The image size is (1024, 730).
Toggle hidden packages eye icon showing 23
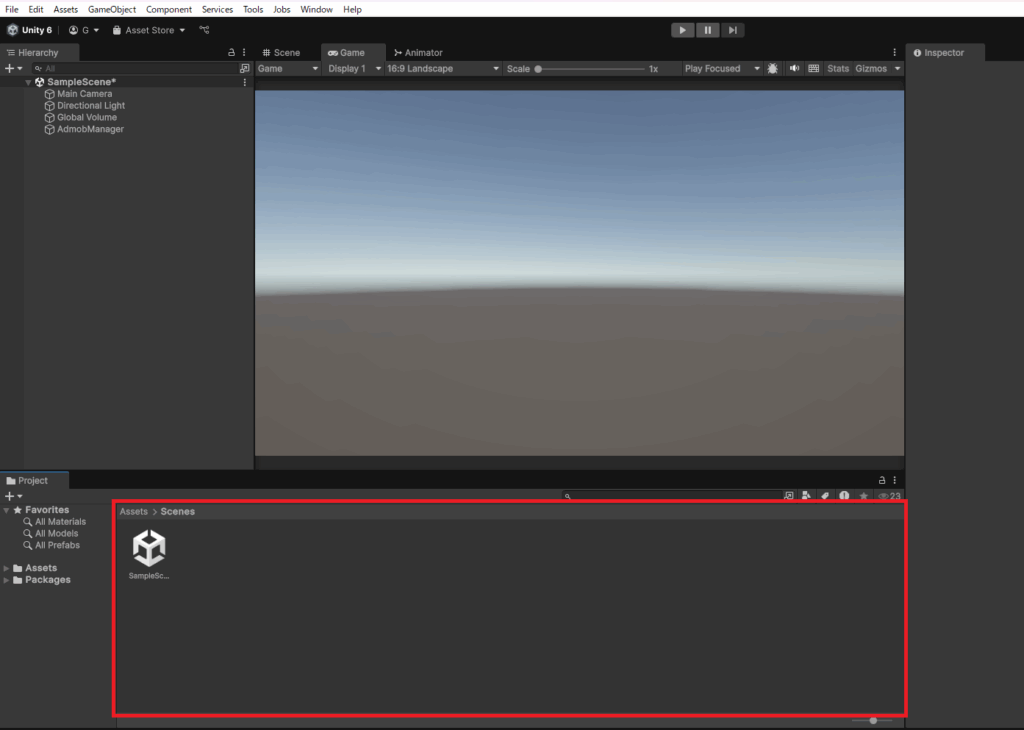(889, 496)
